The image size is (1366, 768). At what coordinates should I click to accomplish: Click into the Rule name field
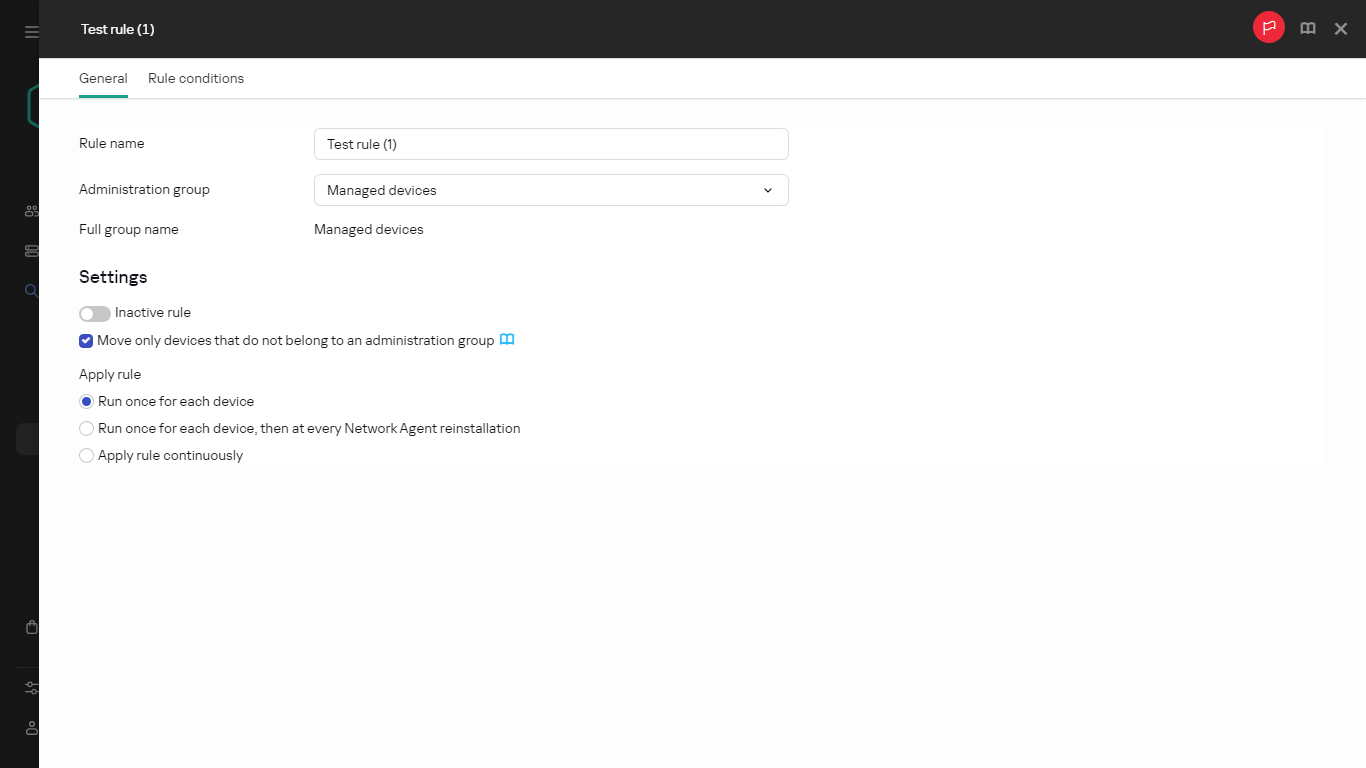click(551, 144)
